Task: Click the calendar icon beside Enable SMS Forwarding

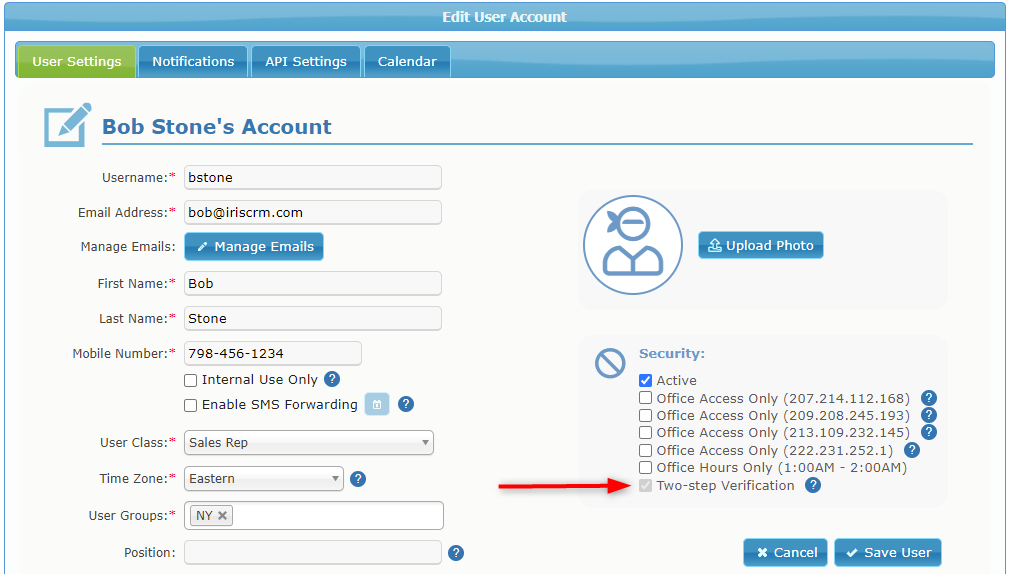Action: tap(377, 404)
